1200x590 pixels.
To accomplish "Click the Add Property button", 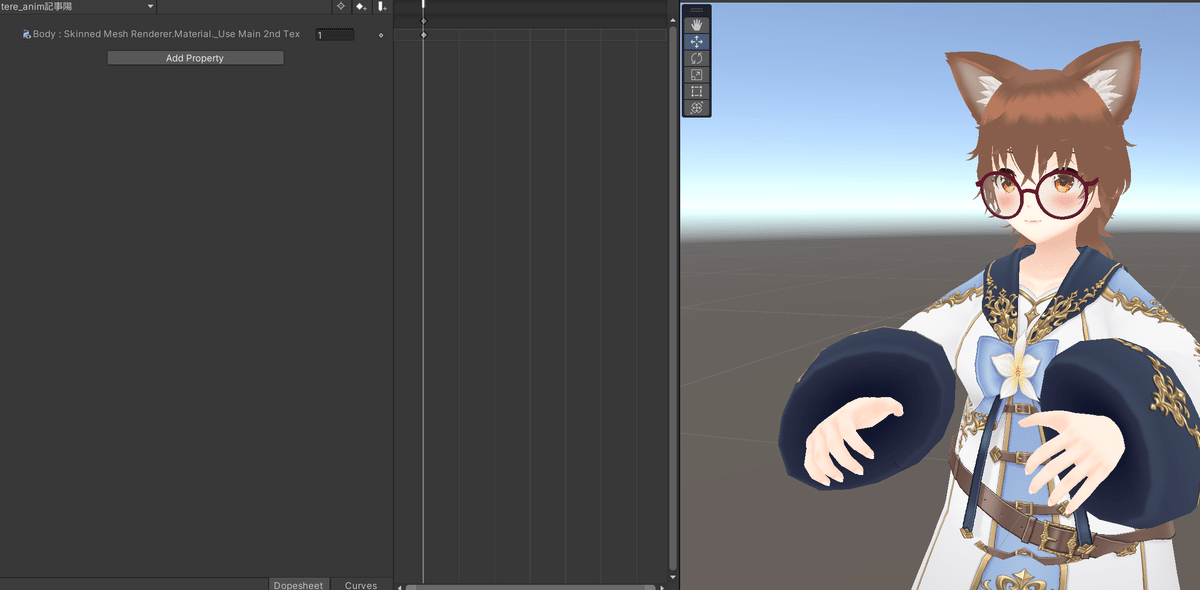I will [195, 58].
